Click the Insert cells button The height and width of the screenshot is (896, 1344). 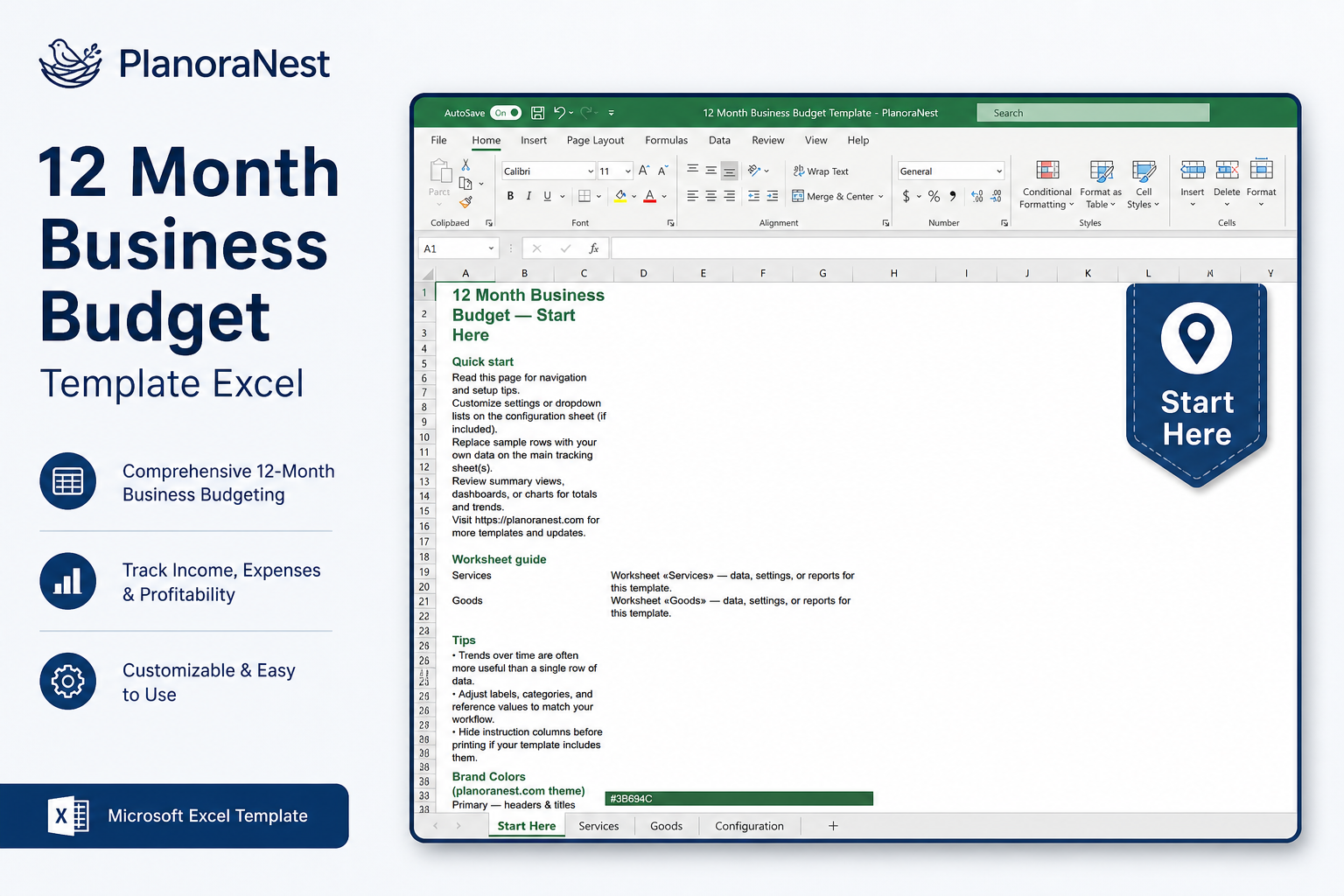pos(1193,182)
